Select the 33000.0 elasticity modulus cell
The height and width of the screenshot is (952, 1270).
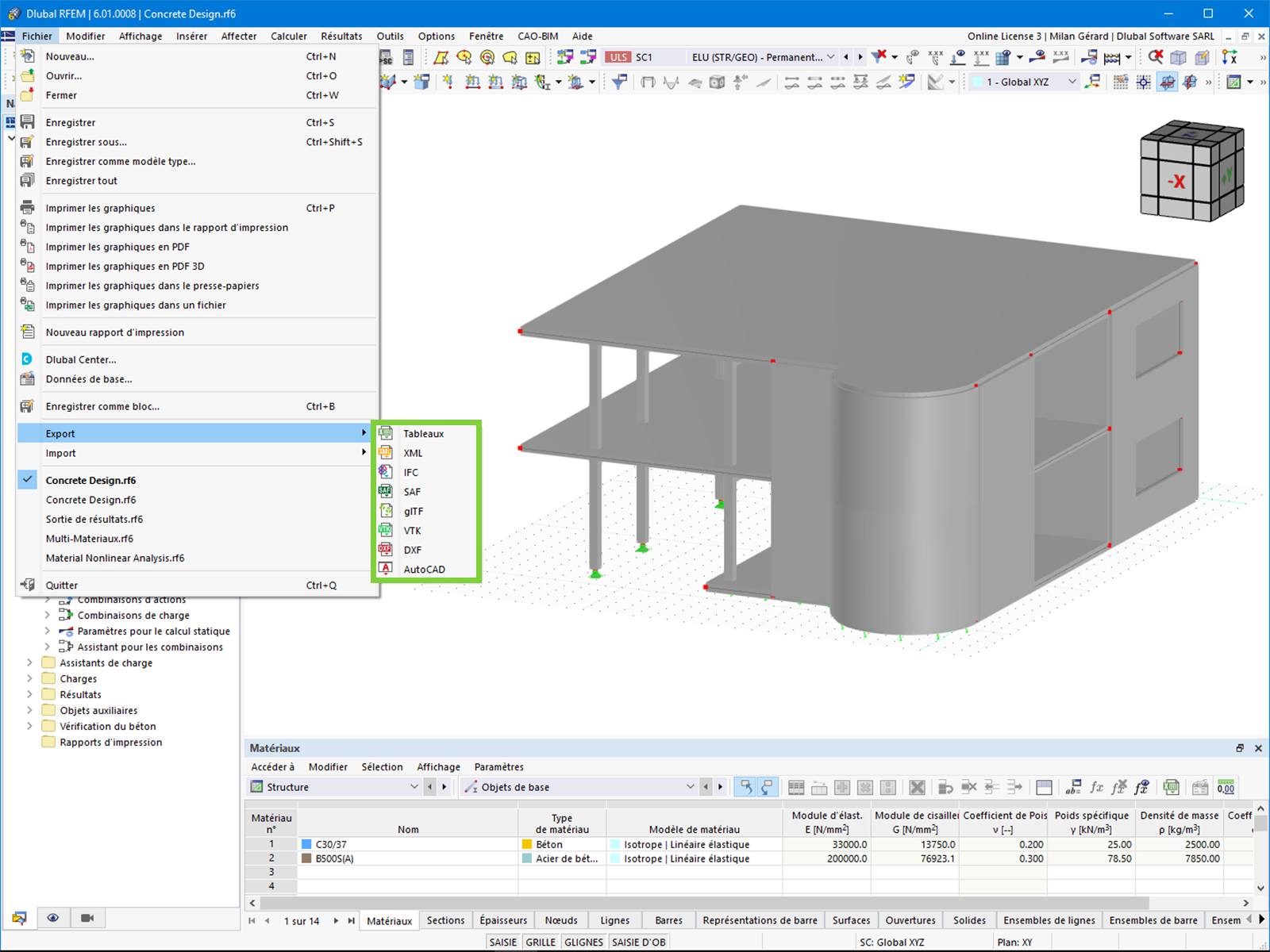click(x=826, y=844)
